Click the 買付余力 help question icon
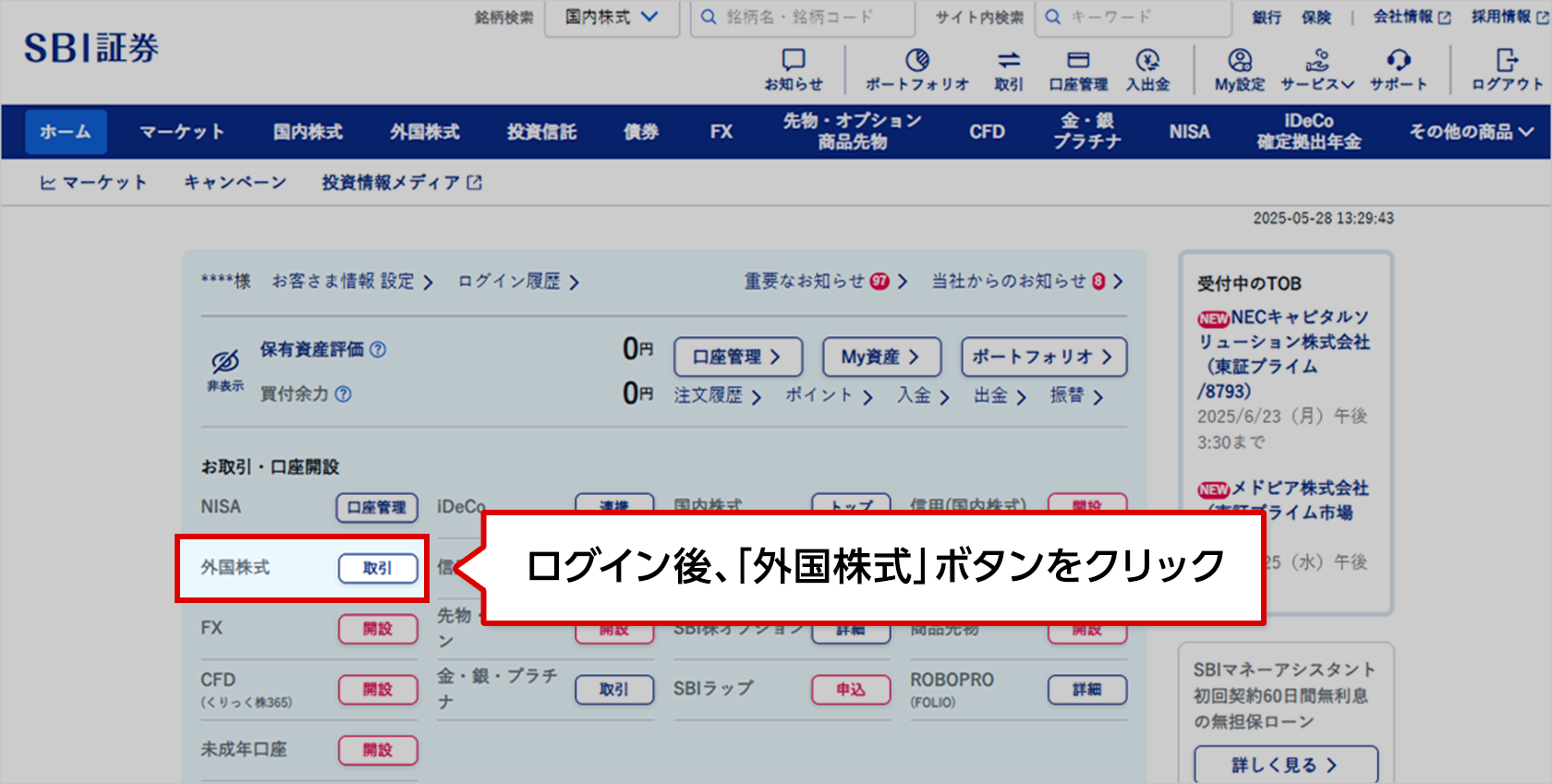This screenshot has width=1552, height=784. [343, 393]
